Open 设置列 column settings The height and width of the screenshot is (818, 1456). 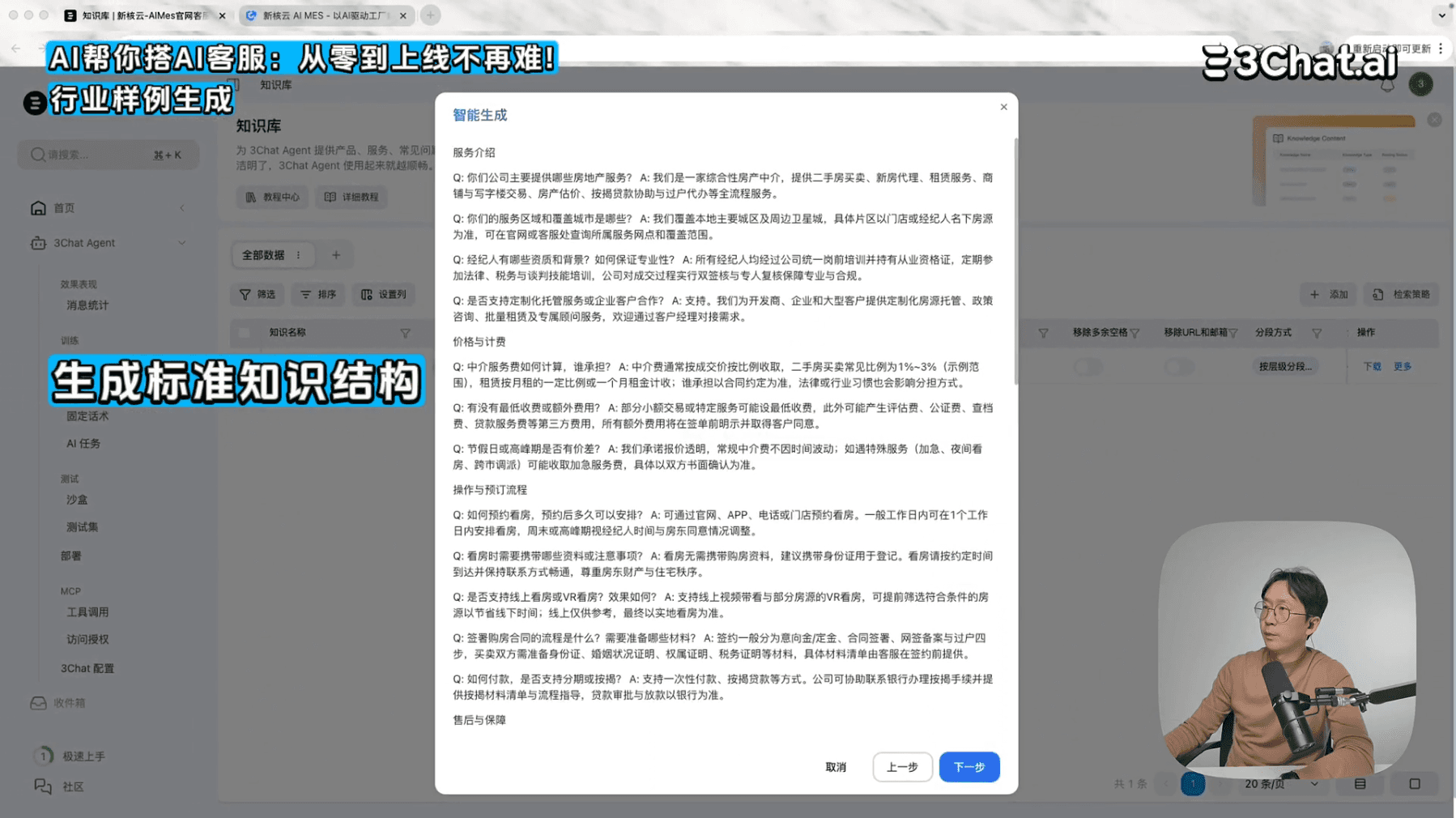[x=384, y=295]
